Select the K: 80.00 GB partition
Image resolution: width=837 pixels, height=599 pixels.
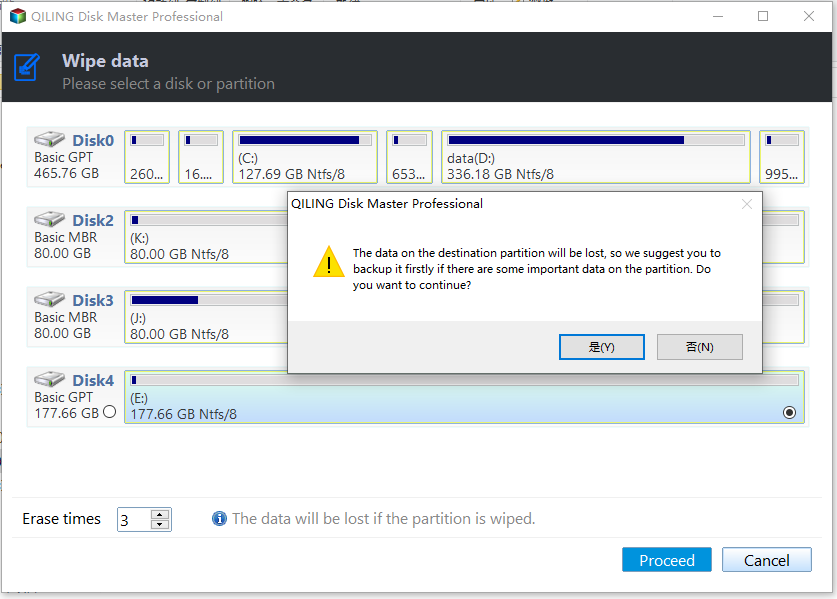[x=206, y=237]
